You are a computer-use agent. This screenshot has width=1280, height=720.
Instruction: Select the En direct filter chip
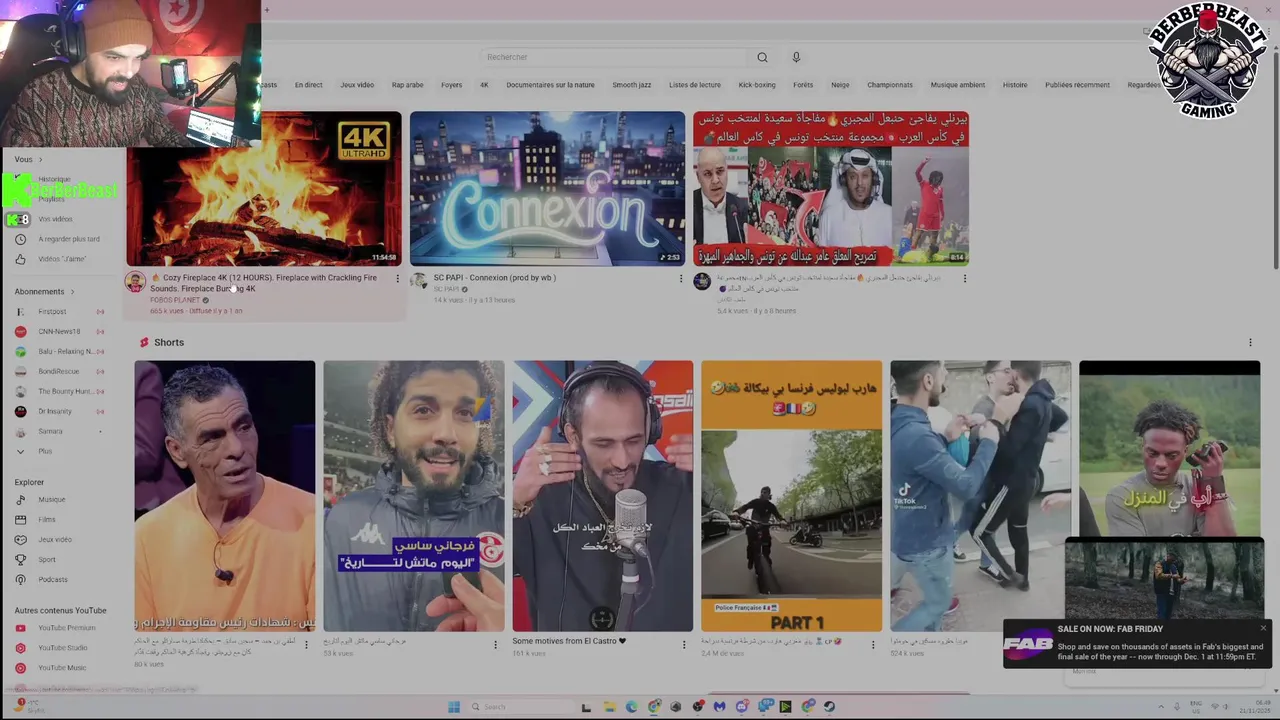coord(308,85)
